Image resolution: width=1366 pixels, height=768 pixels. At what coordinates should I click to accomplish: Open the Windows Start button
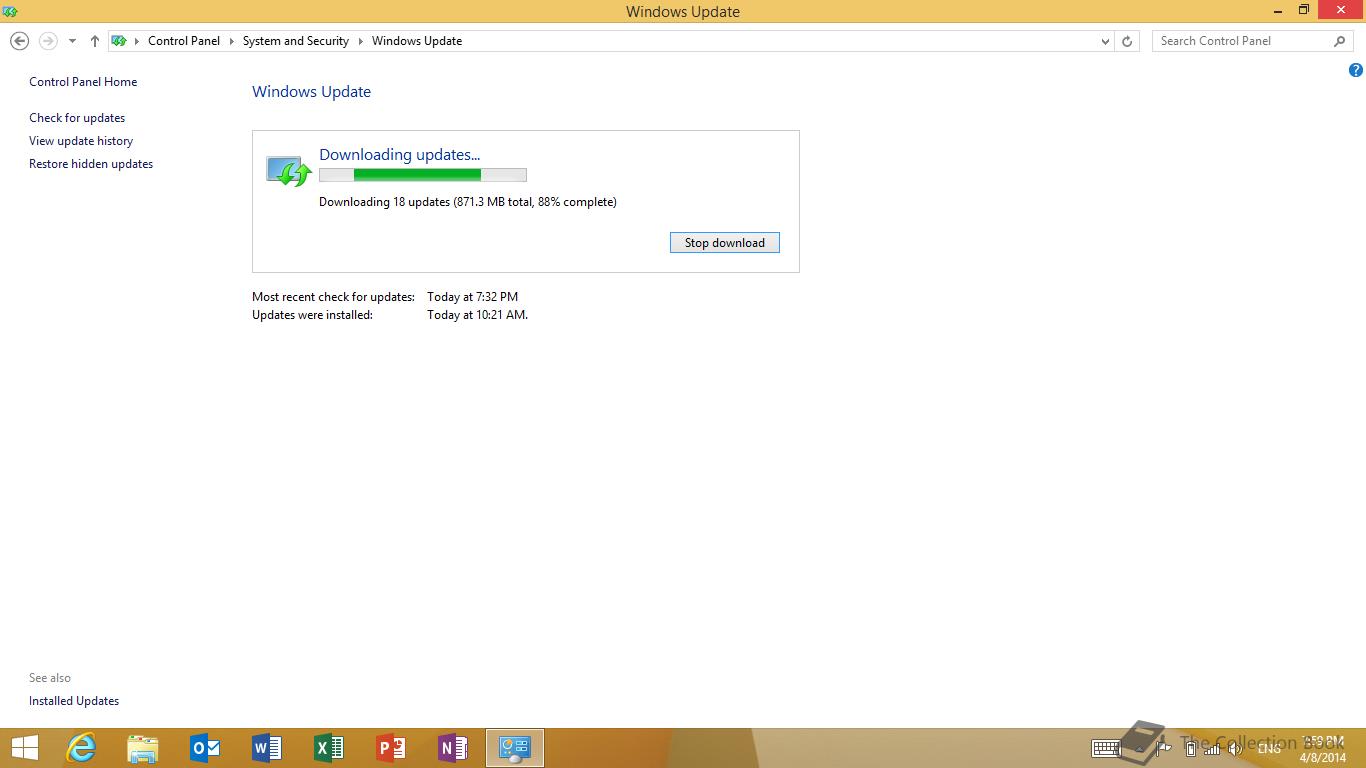tap(24, 748)
